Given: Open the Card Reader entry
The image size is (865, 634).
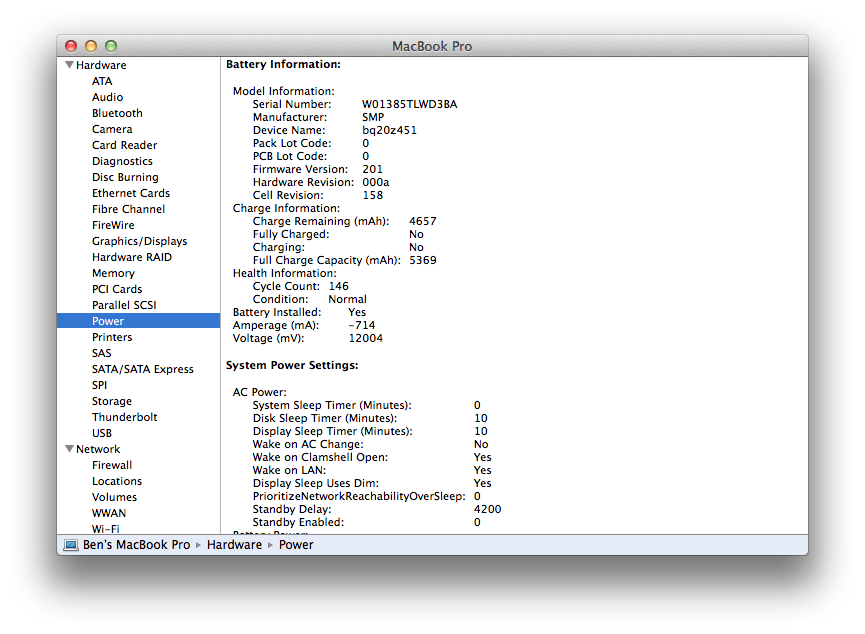Looking at the screenshot, I should [x=125, y=145].
